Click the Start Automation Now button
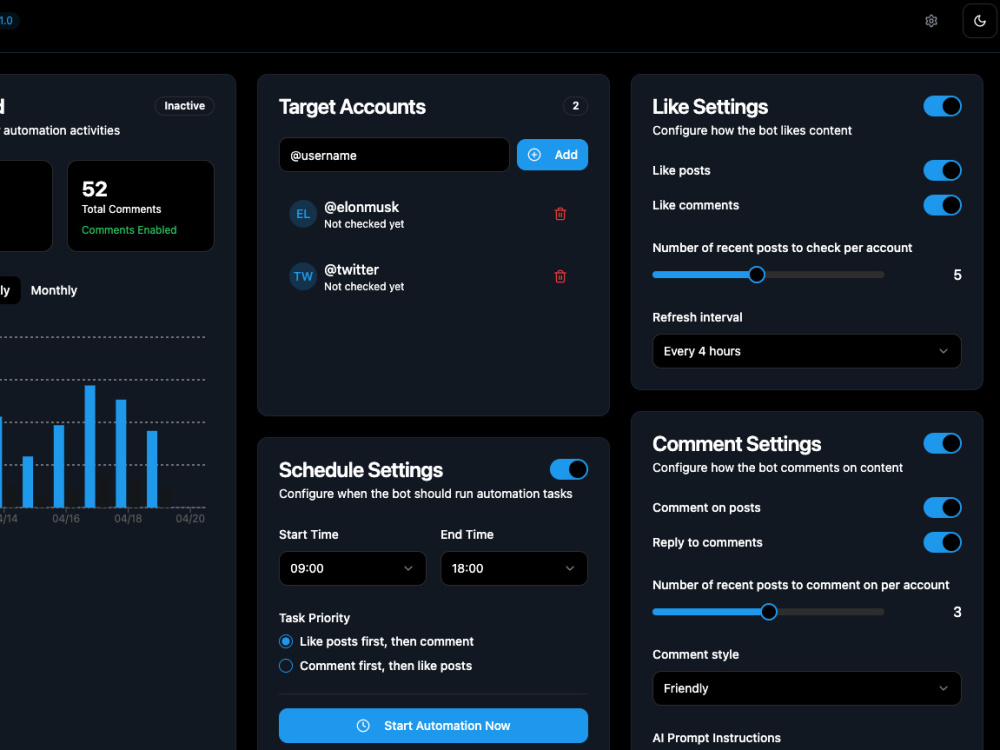1000x750 pixels. pyautogui.click(x=433, y=726)
